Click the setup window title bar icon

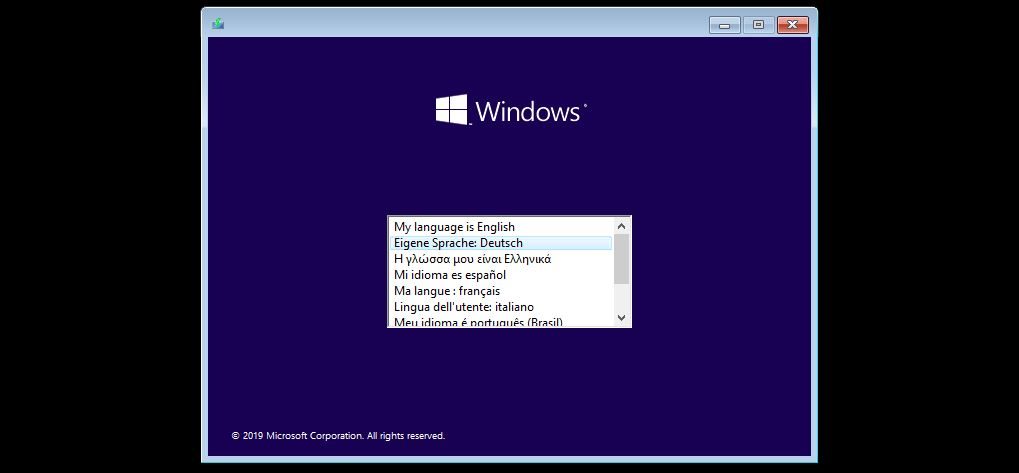point(218,24)
